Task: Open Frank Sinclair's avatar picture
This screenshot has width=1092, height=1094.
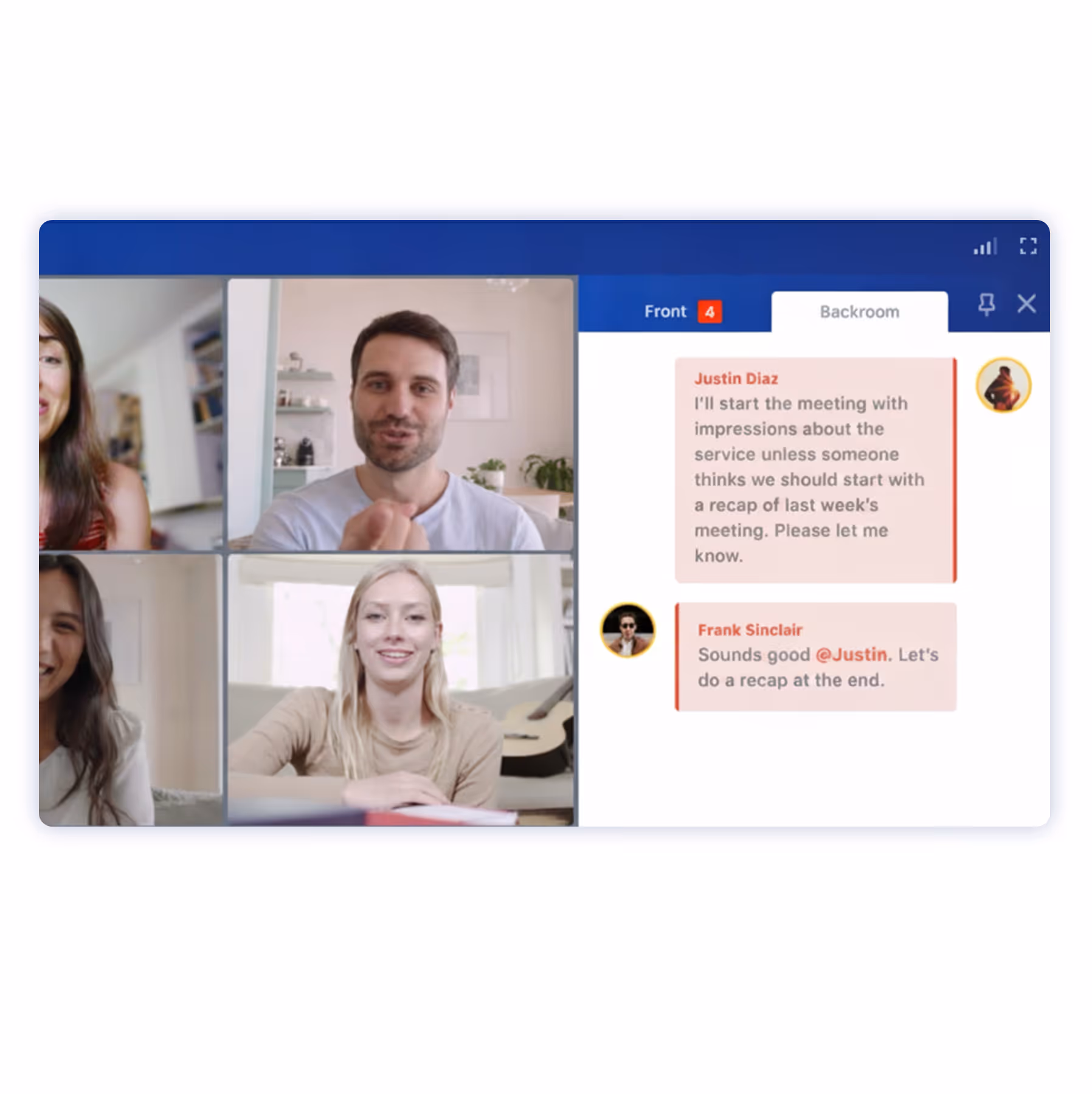Action: click(628, 630)
